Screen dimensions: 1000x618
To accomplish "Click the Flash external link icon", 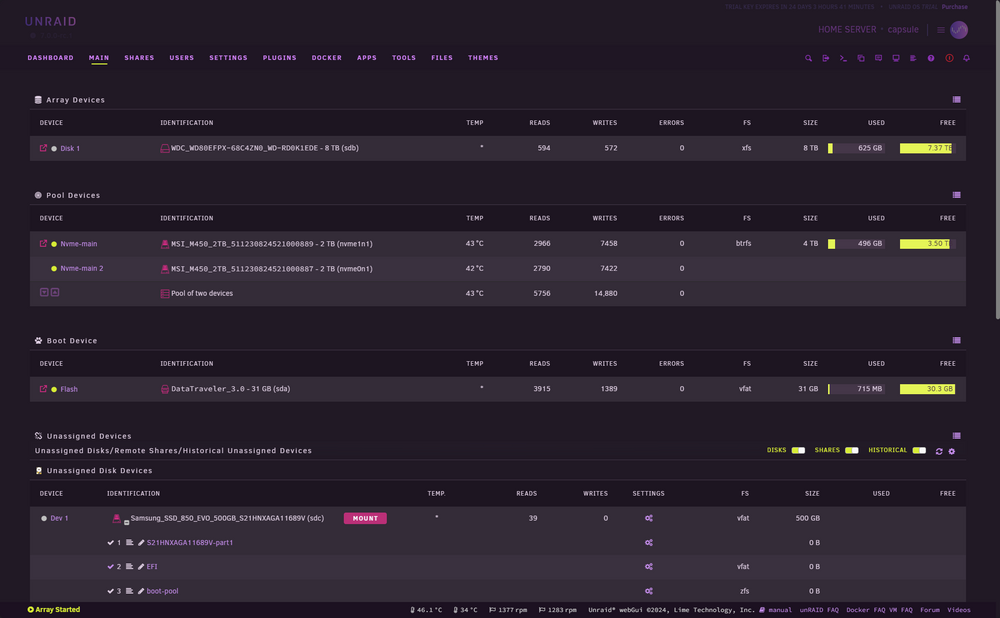I will [43, 388].
